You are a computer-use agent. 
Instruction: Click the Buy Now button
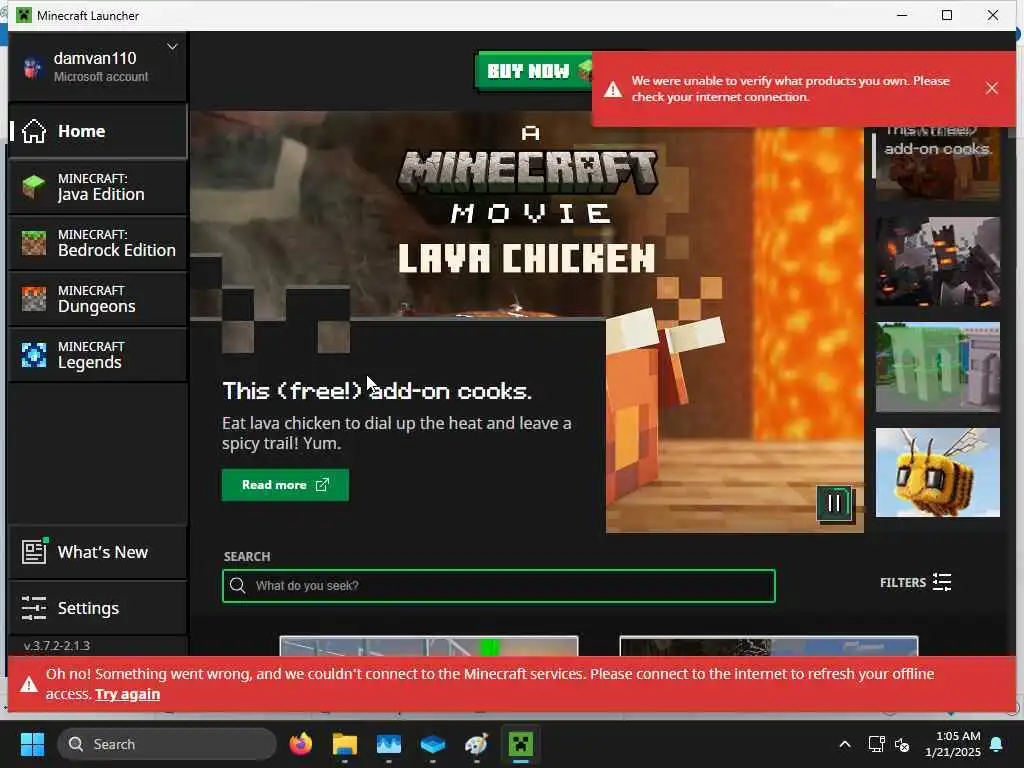(x=534, y=71)
